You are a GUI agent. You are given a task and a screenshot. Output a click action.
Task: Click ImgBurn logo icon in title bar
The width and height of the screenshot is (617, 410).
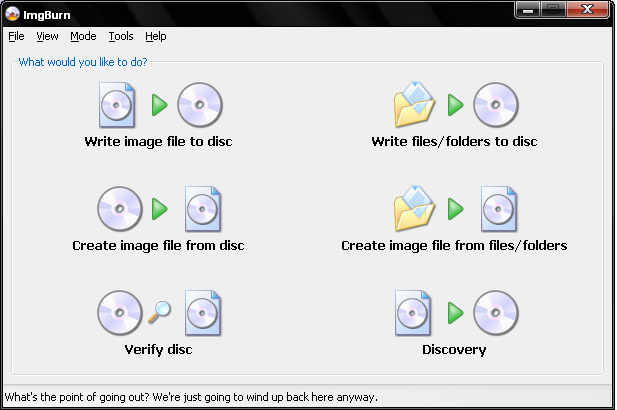coord(13,14)
